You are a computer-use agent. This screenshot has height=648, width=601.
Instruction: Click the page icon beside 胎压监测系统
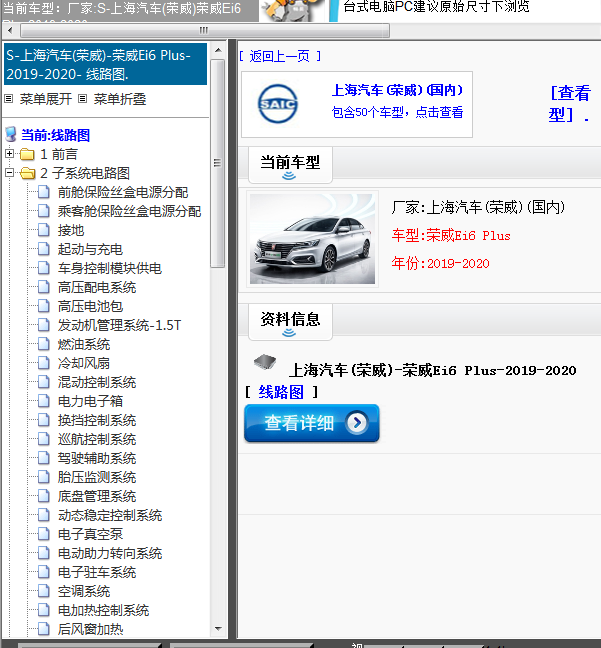click(44, 477)
